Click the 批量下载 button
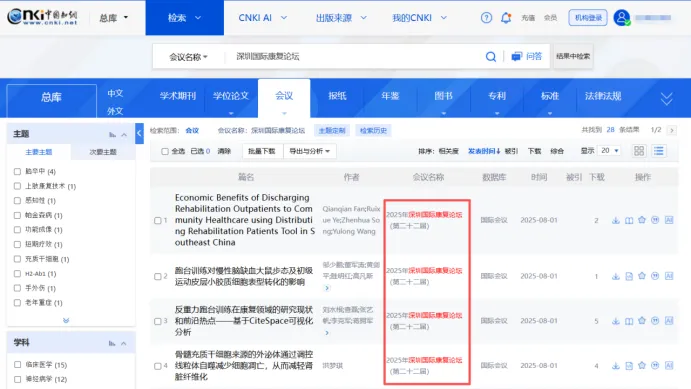 [x=262, y=151]
